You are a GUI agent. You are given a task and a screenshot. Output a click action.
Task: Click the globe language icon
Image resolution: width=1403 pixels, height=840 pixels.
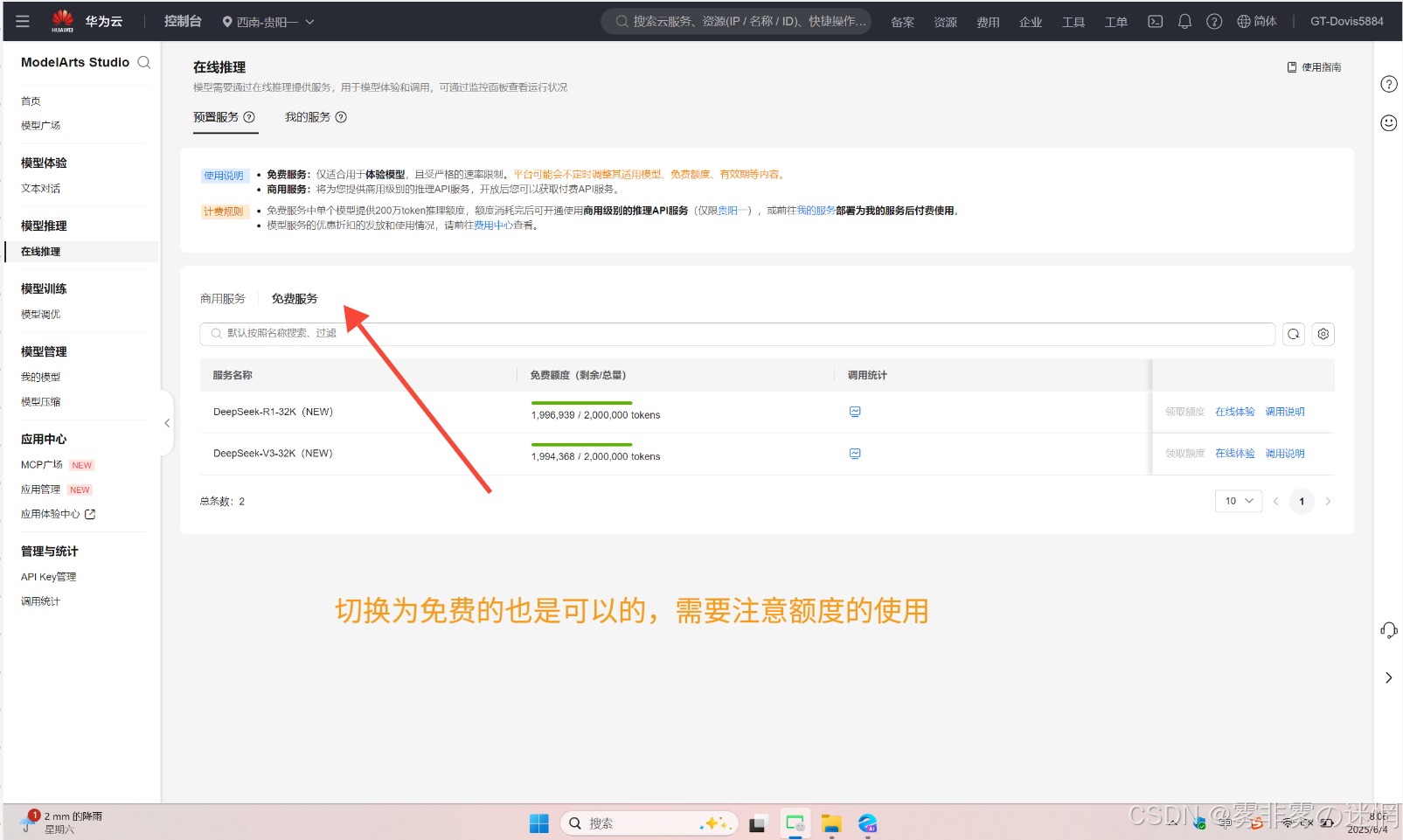(x=1244, y=21)
